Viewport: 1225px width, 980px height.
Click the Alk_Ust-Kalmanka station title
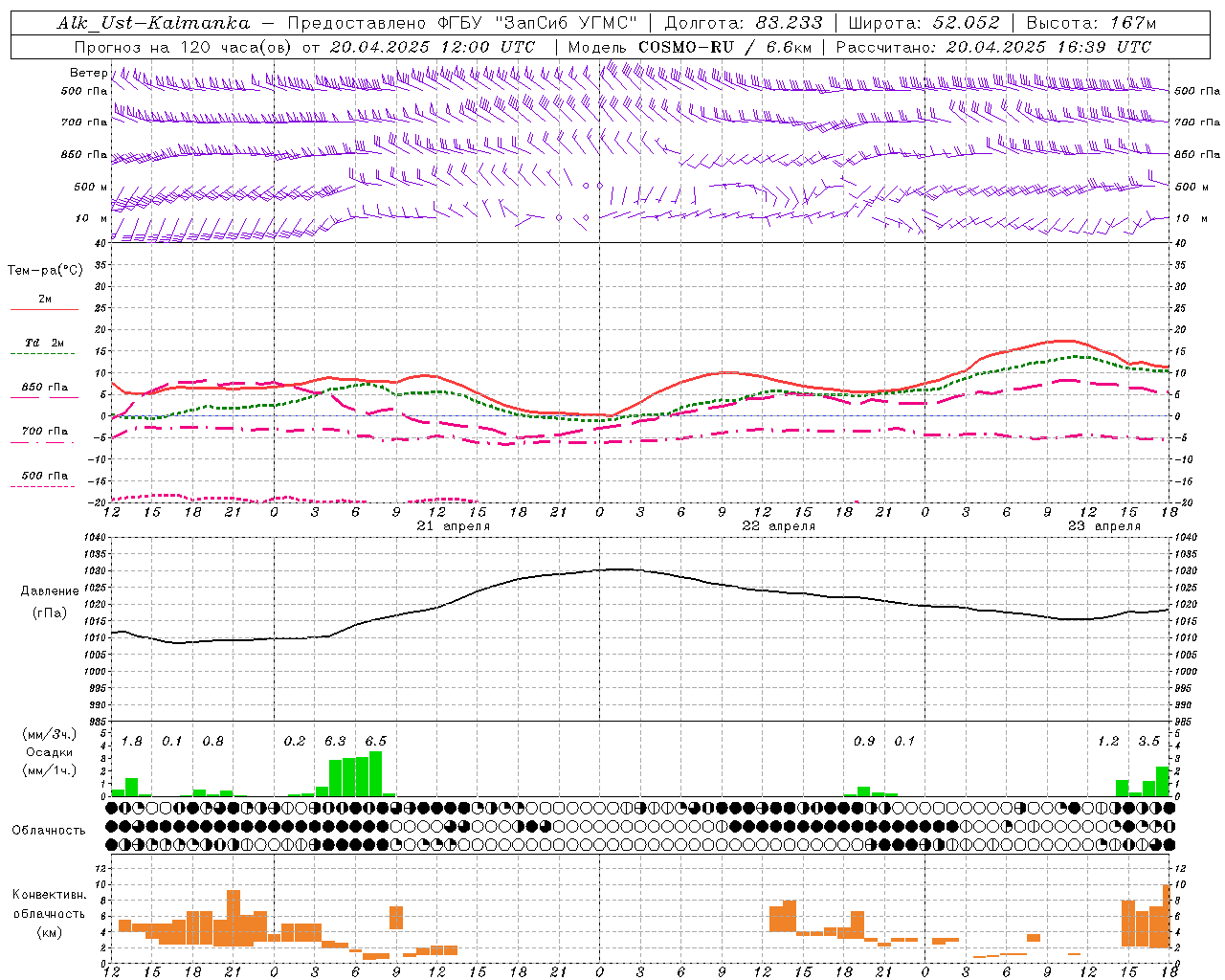[x=153, y=23]
